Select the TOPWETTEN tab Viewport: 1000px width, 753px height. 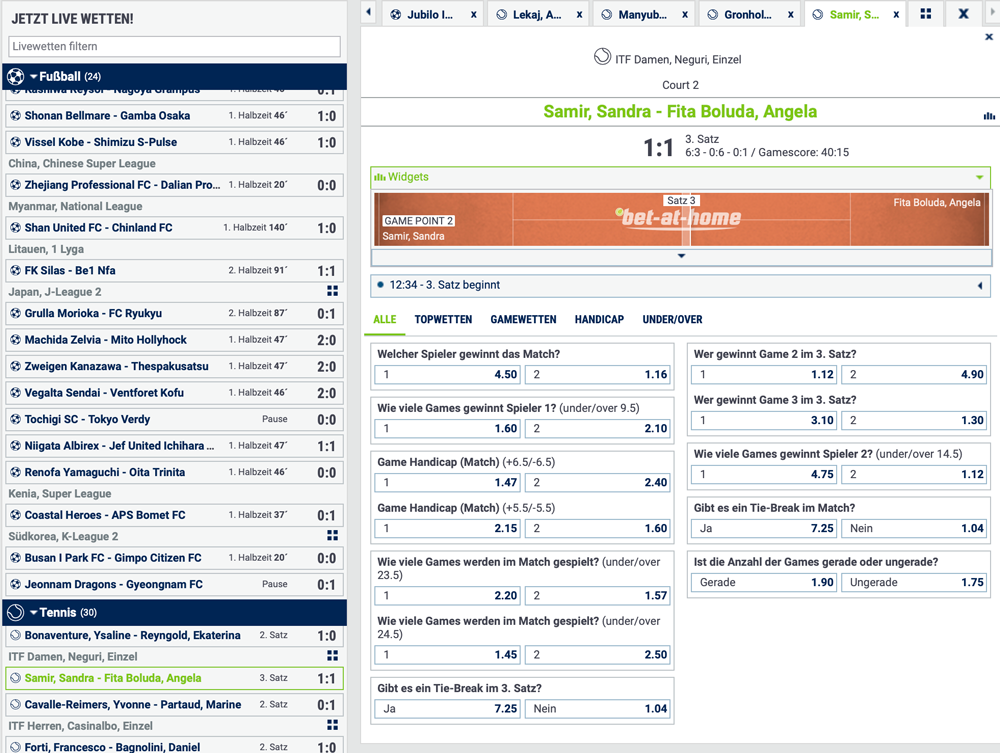(443, 319)
